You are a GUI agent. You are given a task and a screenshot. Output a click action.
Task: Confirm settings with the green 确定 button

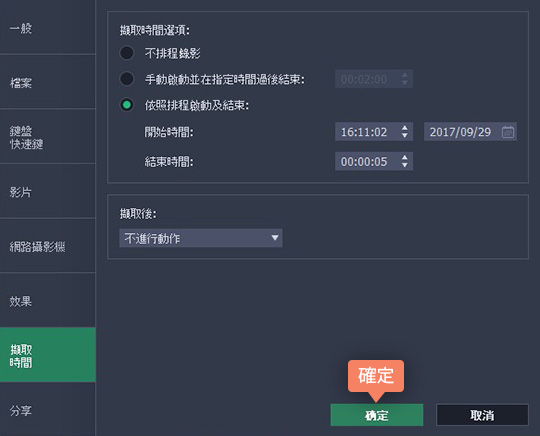pos(377,415)
